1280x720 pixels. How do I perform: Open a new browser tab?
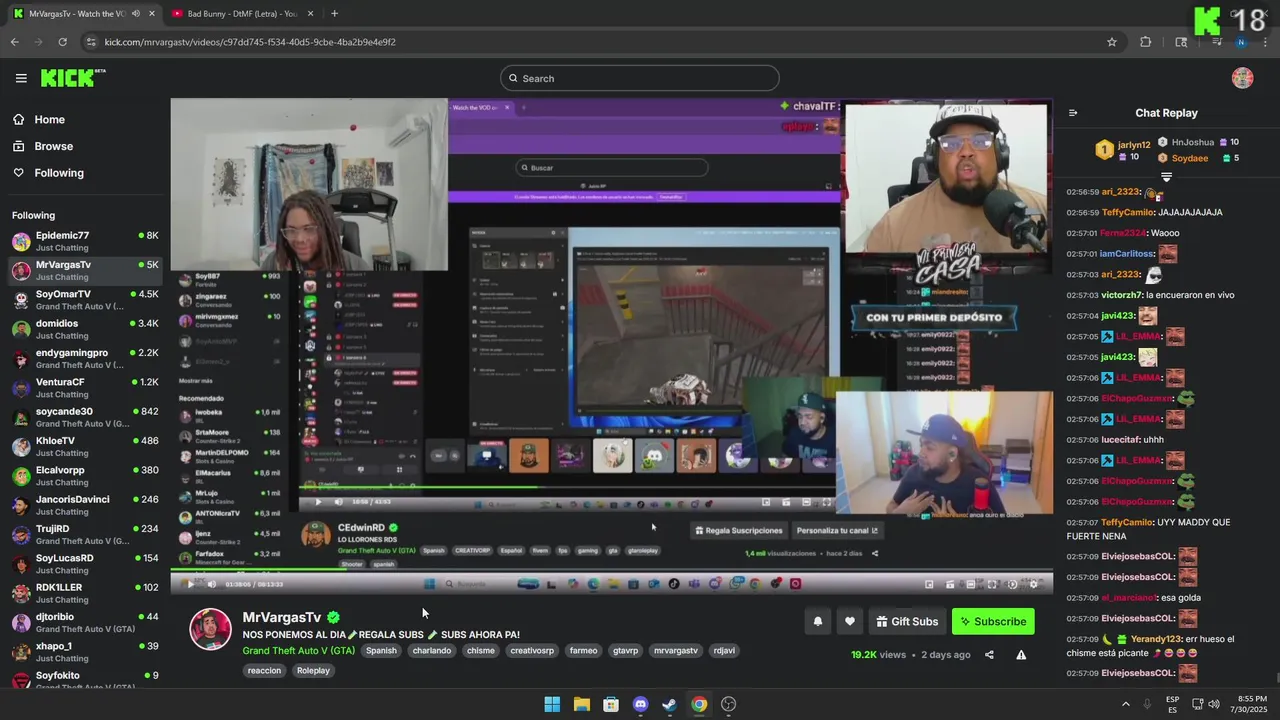(x=334, y=14)
